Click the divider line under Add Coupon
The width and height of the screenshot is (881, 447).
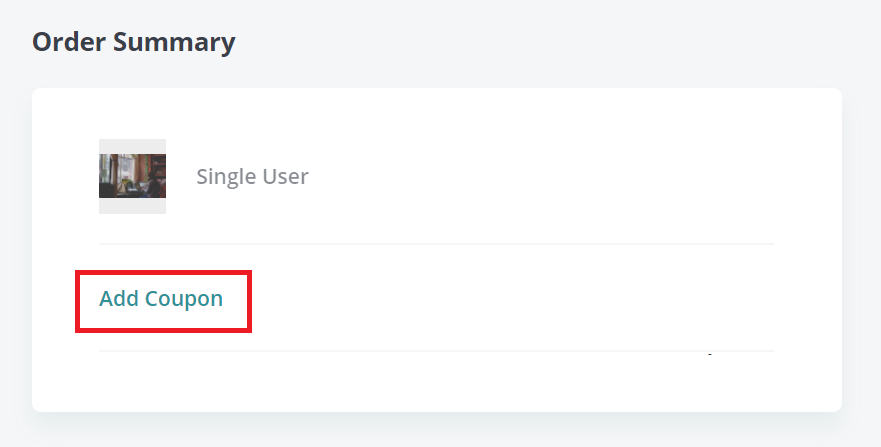(437, 351)
